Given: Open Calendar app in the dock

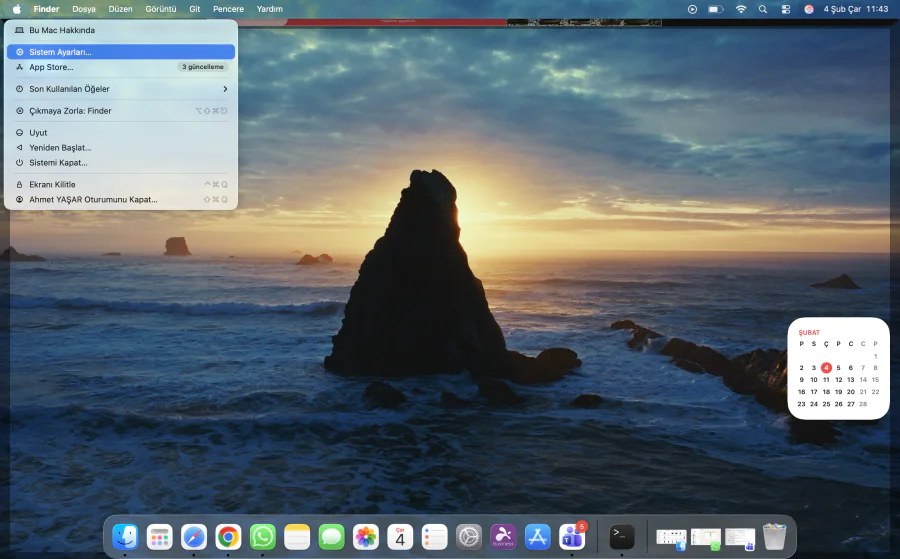Looking at the screenshot, I should point(400,537).
